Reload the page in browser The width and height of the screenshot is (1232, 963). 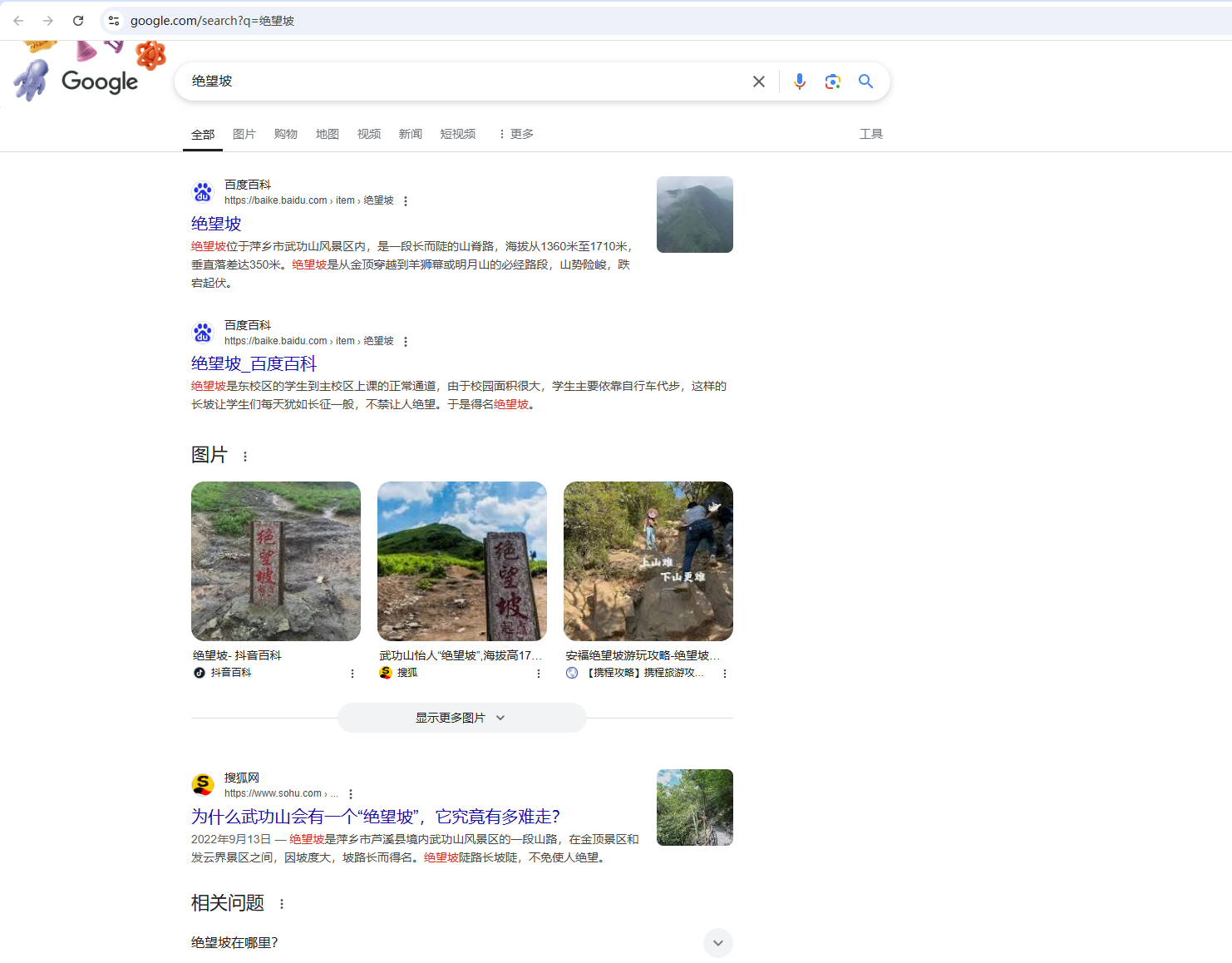tap(78, 21)
